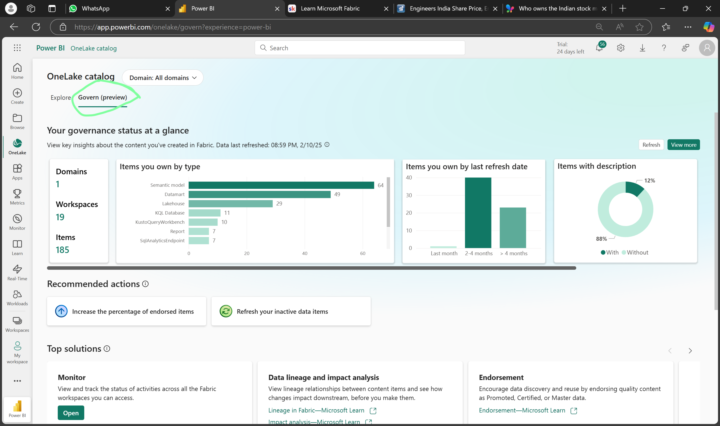Click scrollbar in Items you own by type
This screenshot has height=426, width=720.
388,202
